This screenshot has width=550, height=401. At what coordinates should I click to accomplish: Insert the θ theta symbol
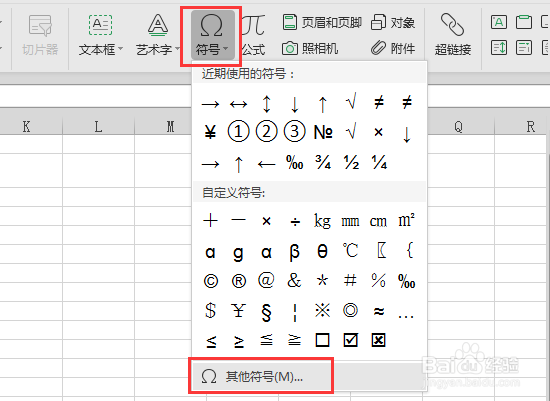pyautogui.click(x=322, y=251)
